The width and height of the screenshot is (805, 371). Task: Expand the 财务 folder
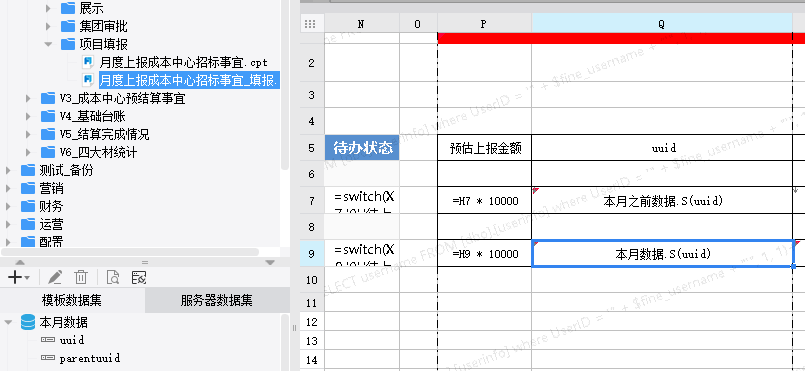pos(8,206)
